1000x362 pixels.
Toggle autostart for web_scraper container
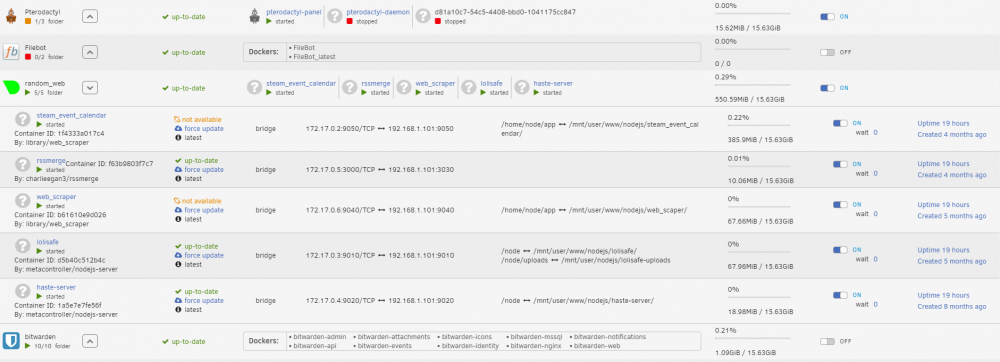tap(841, 205)
